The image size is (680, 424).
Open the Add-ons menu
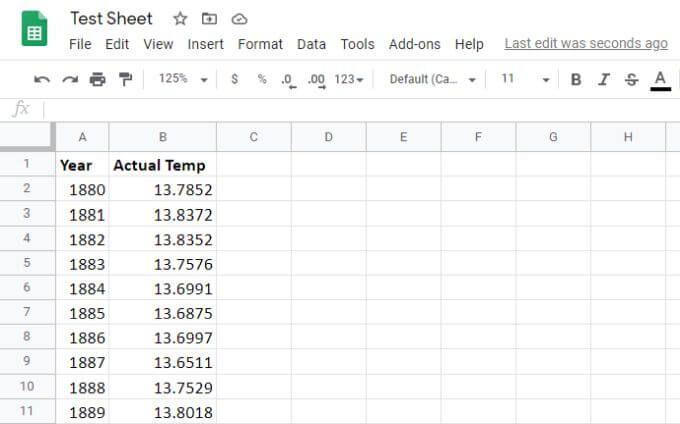(x=415, y=44)
